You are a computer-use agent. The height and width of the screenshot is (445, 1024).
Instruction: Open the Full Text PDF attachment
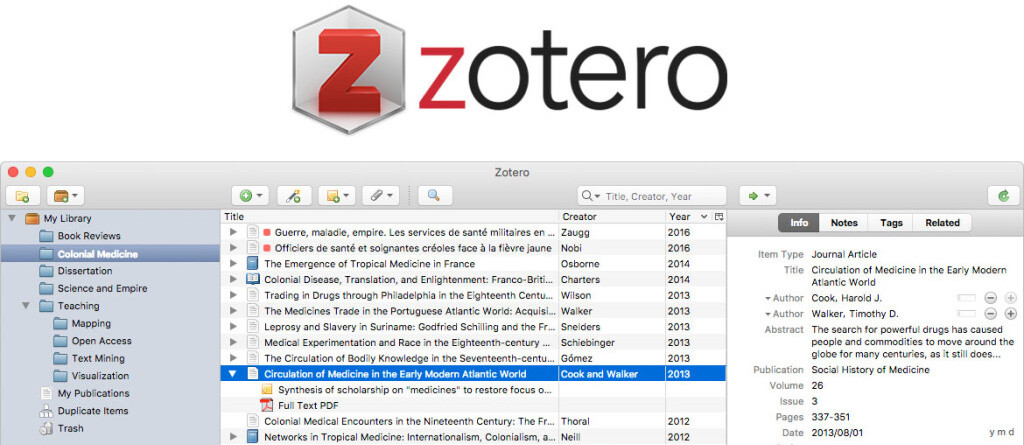(x=308, y=405)
